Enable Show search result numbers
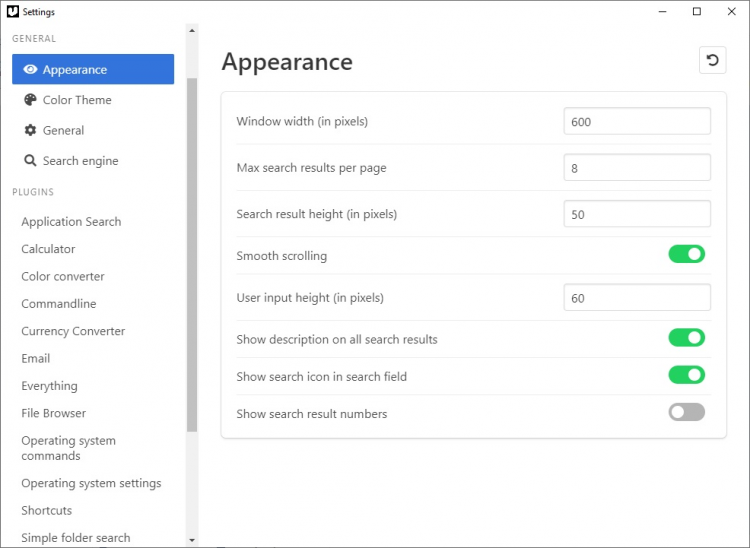 click(x=686, y=412)
